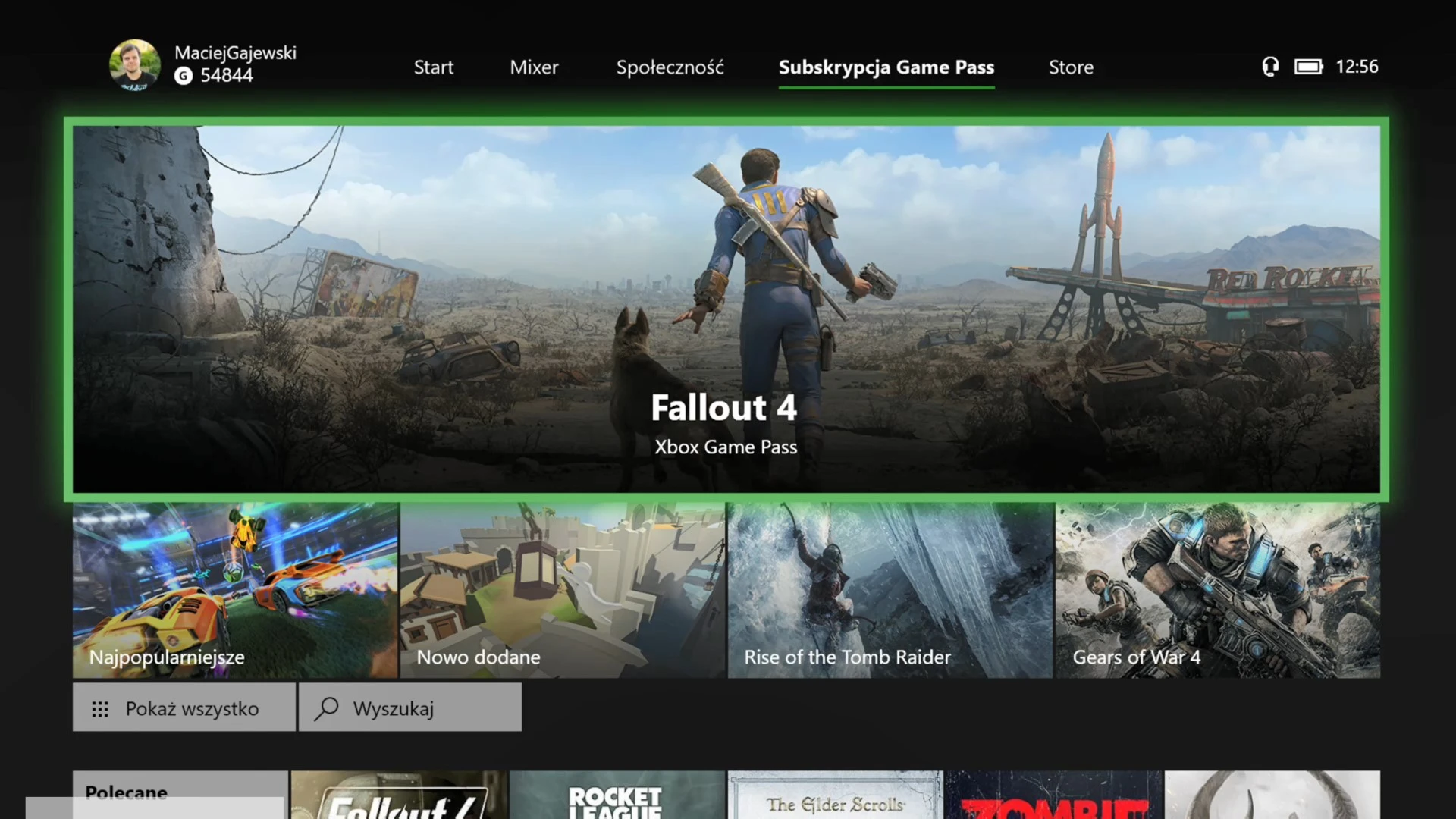Image resolution: width=1456 pixels, height=819 pixels.
Task: Click the grid icon beside Pokaż wszystko
Action: coord(100,709)
